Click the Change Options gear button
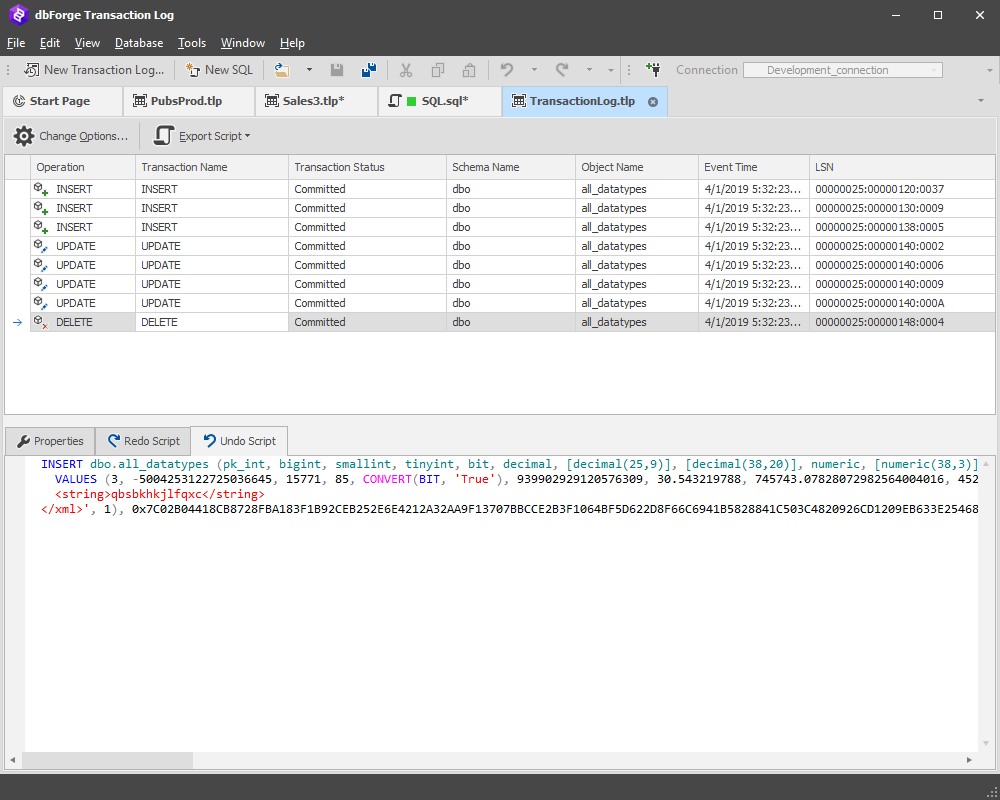1000x800 pixels. (x=71, y=136)
